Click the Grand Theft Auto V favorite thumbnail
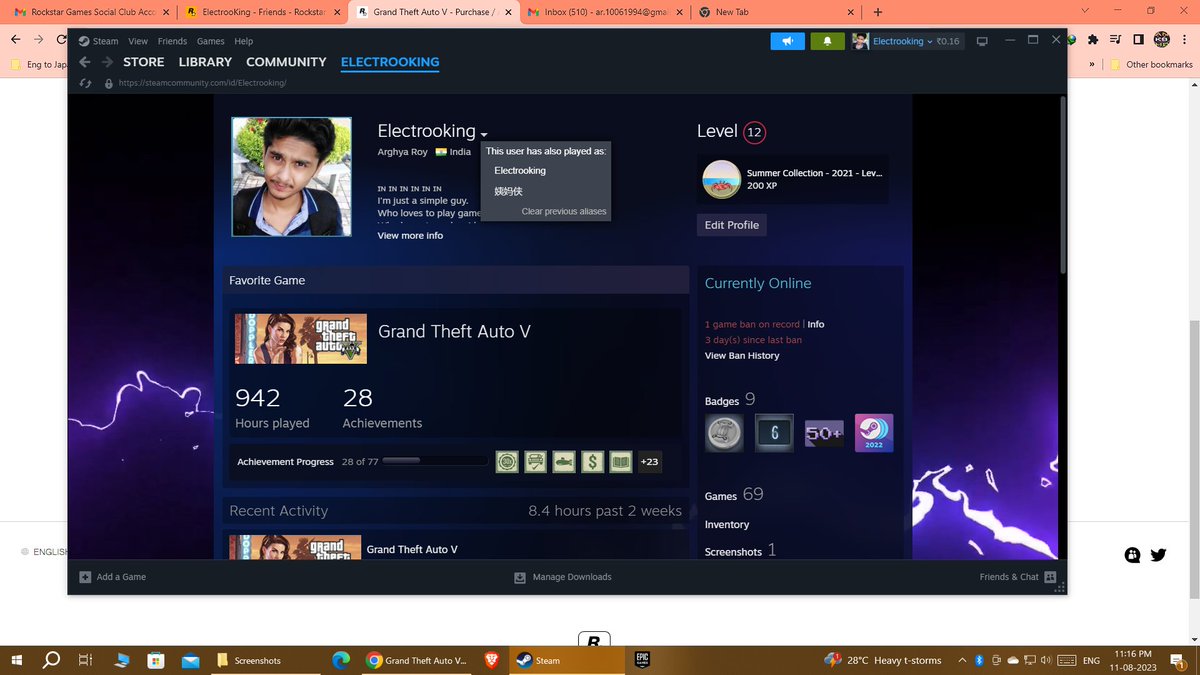Viewport: 1200px width, 675px height. [300, 338]
